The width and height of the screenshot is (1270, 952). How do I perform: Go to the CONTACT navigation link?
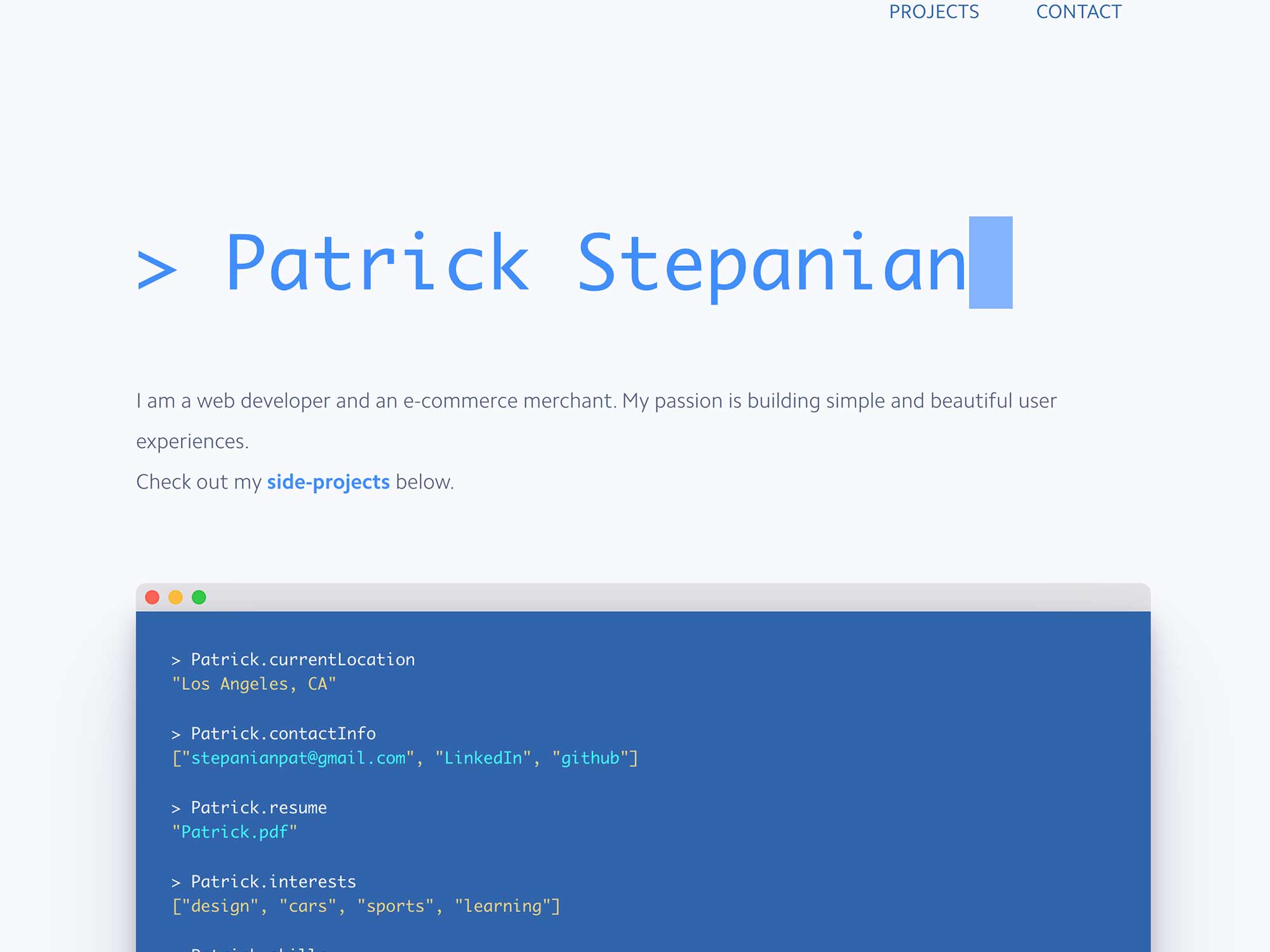tap(1078, 12)
